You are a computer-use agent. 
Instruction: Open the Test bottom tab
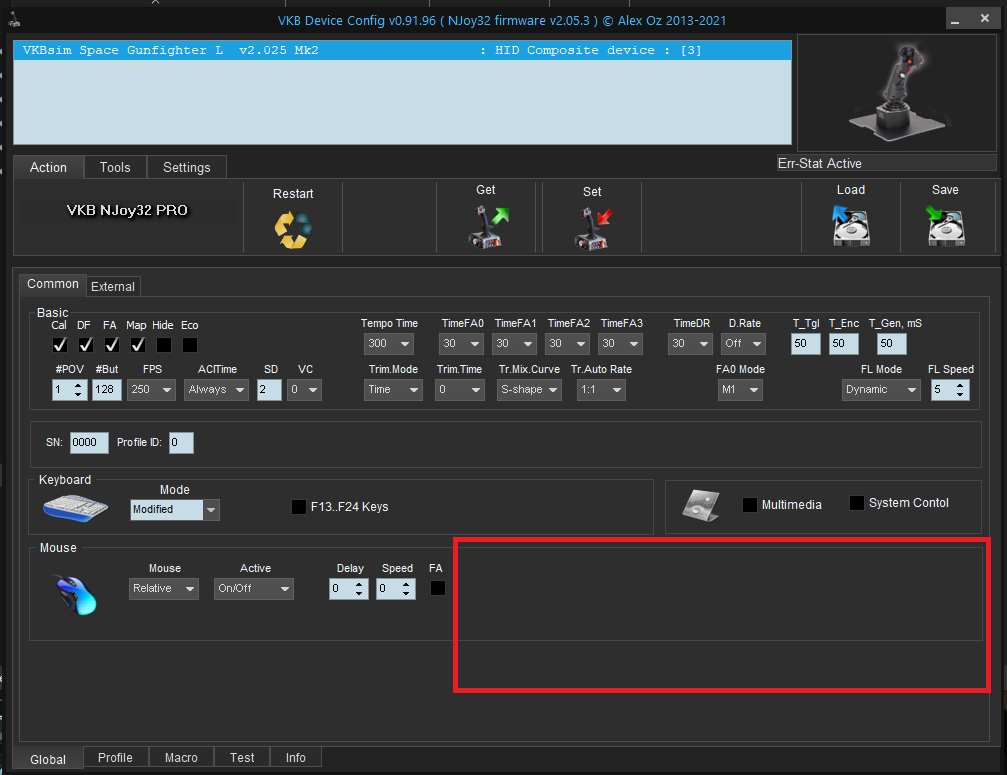click(x=242, y=758)
